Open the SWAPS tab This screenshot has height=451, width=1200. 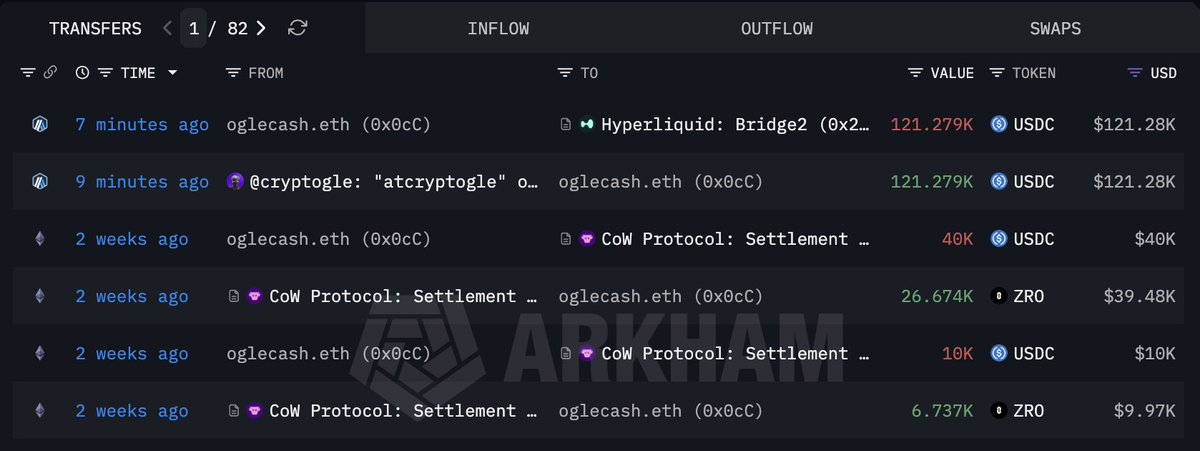click(1055, 28)
